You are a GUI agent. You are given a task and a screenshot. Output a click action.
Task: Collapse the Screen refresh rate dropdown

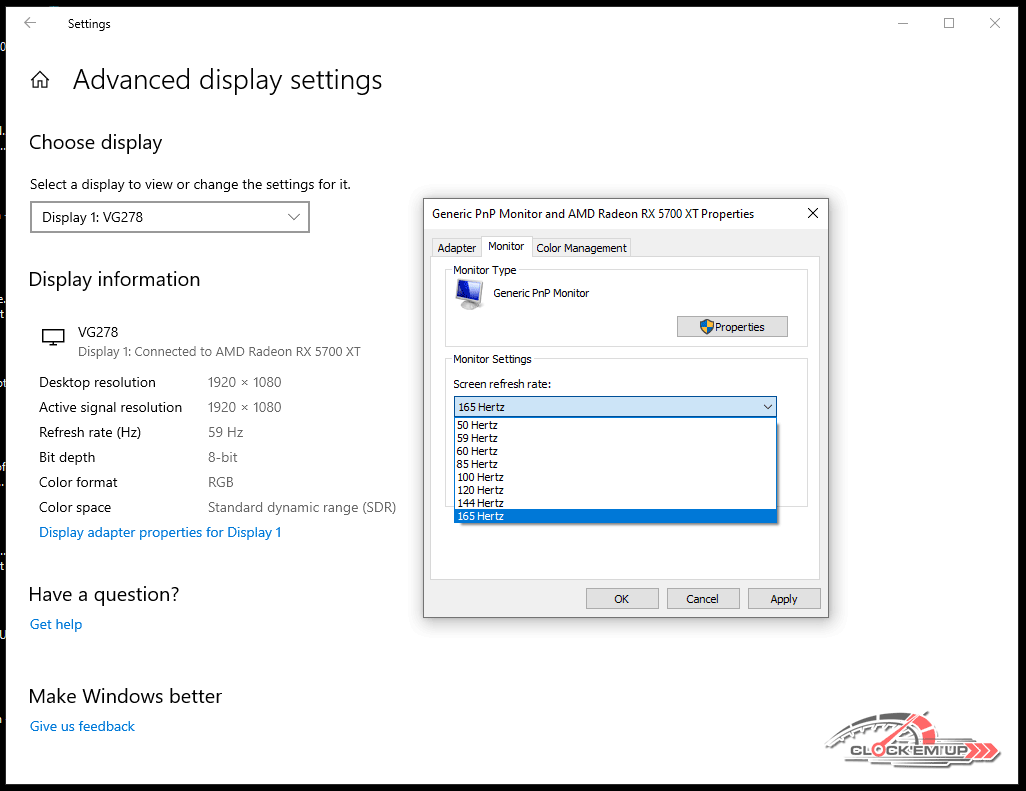pos(767,407)
